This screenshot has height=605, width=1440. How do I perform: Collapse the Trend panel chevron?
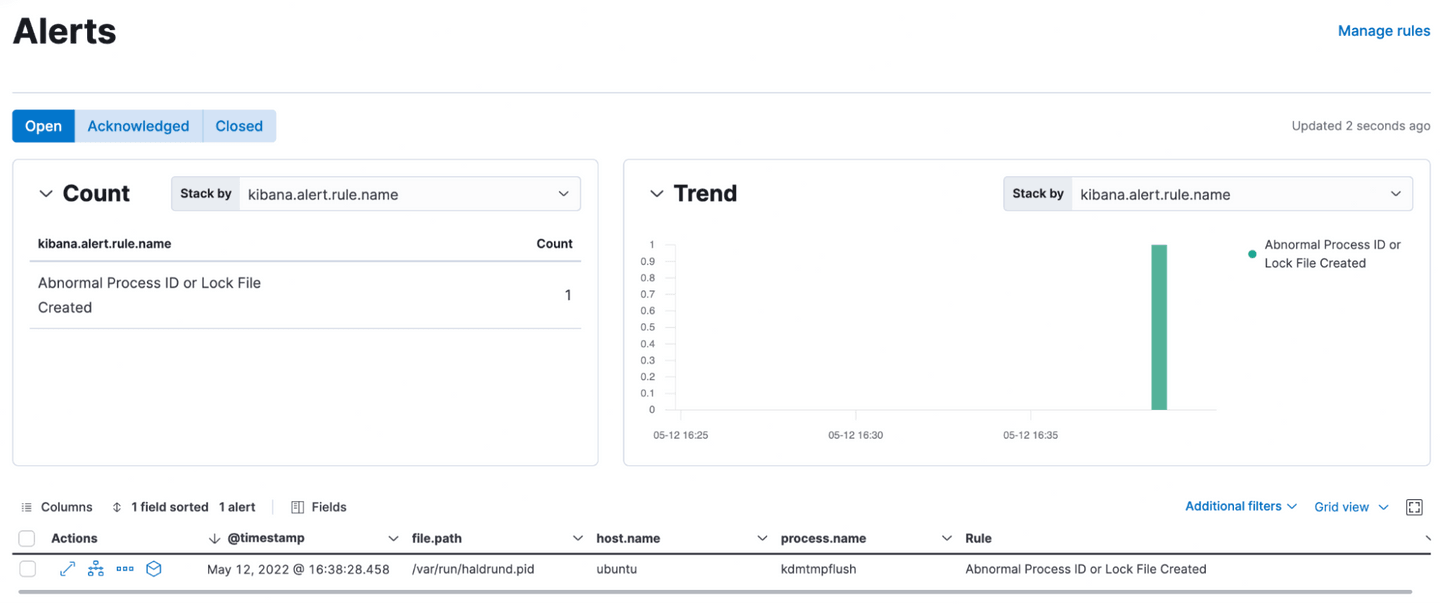pos(656,194)
